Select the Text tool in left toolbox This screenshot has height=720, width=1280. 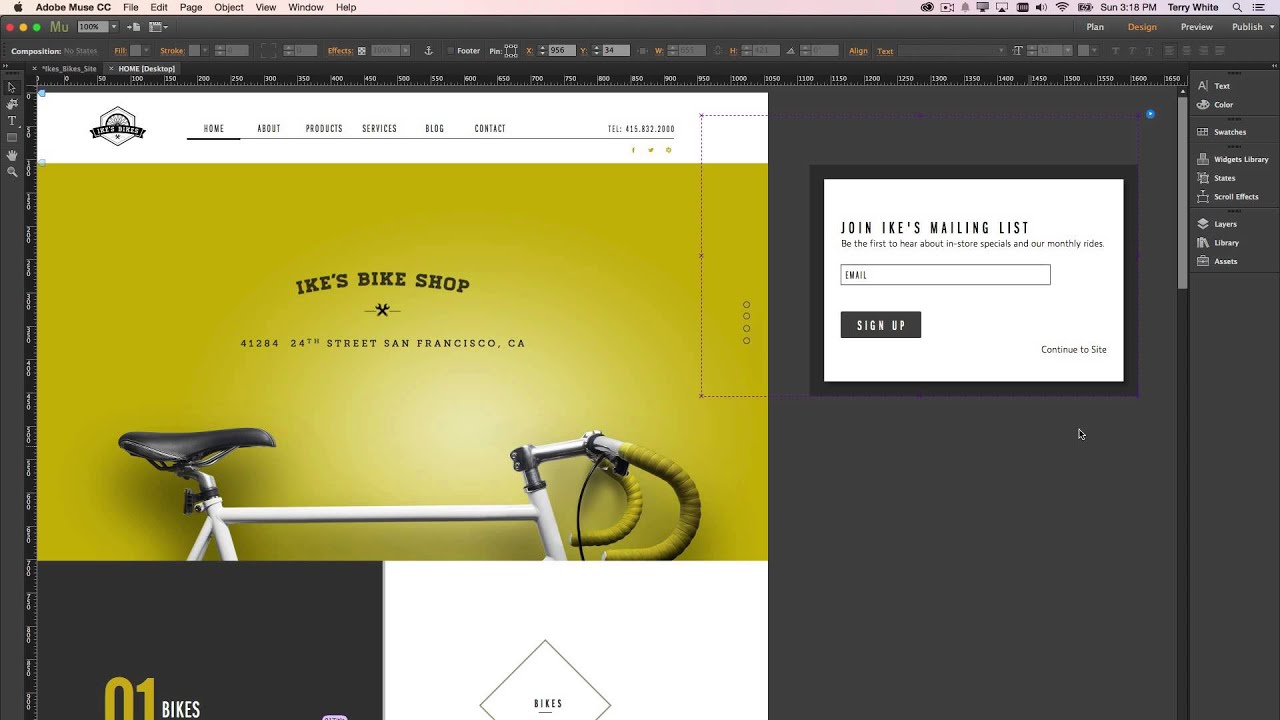[12, 121]
